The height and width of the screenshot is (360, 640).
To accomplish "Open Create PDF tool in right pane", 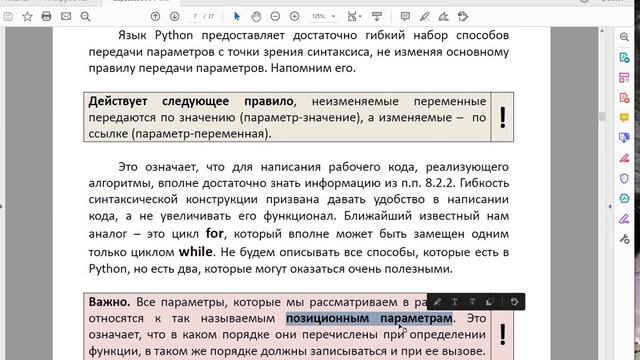I will [624, 58].
